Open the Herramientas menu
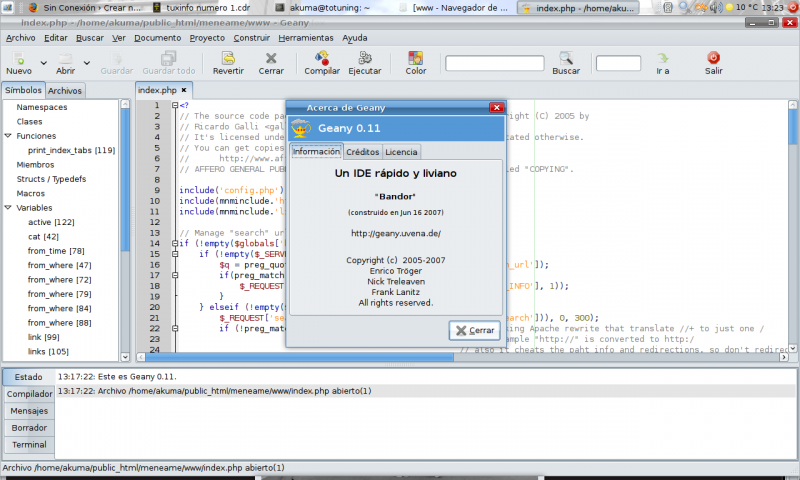Image resolution: width=800 pixels, height=480 pixels. (x=306, y=38)
